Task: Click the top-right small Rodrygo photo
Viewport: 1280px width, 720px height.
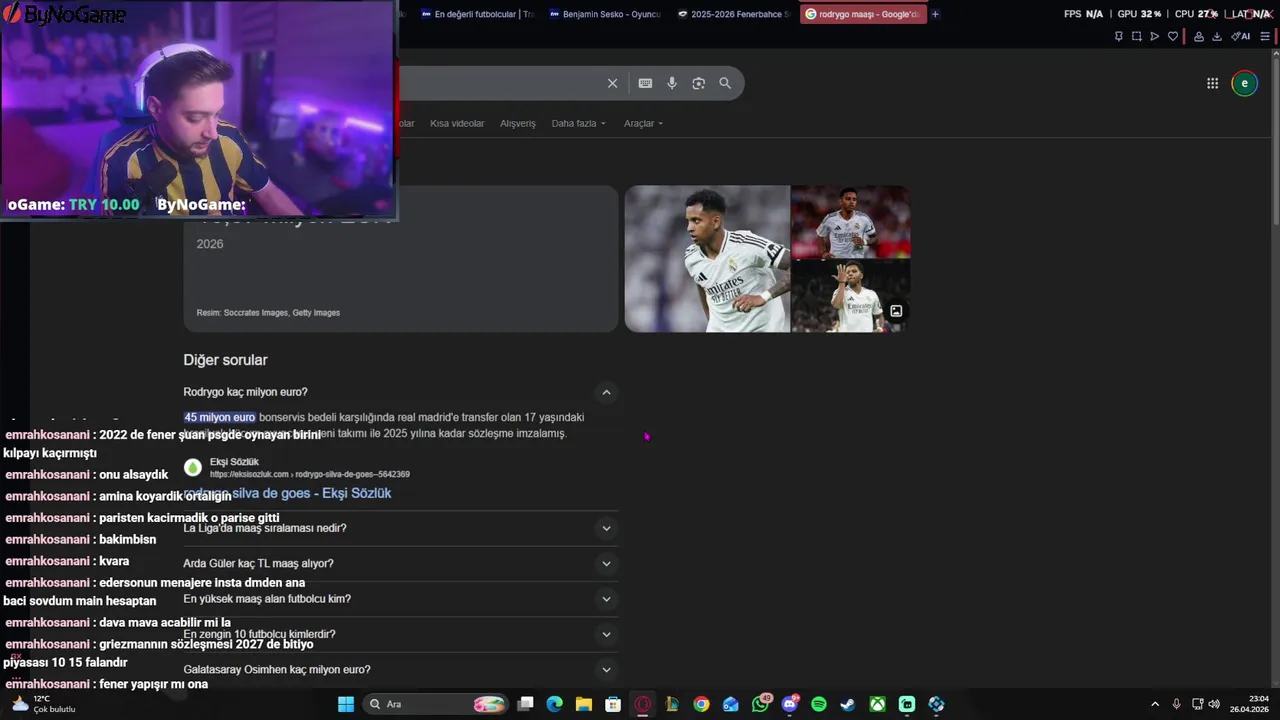Action: pyautogui.click(x=851, y=221)
